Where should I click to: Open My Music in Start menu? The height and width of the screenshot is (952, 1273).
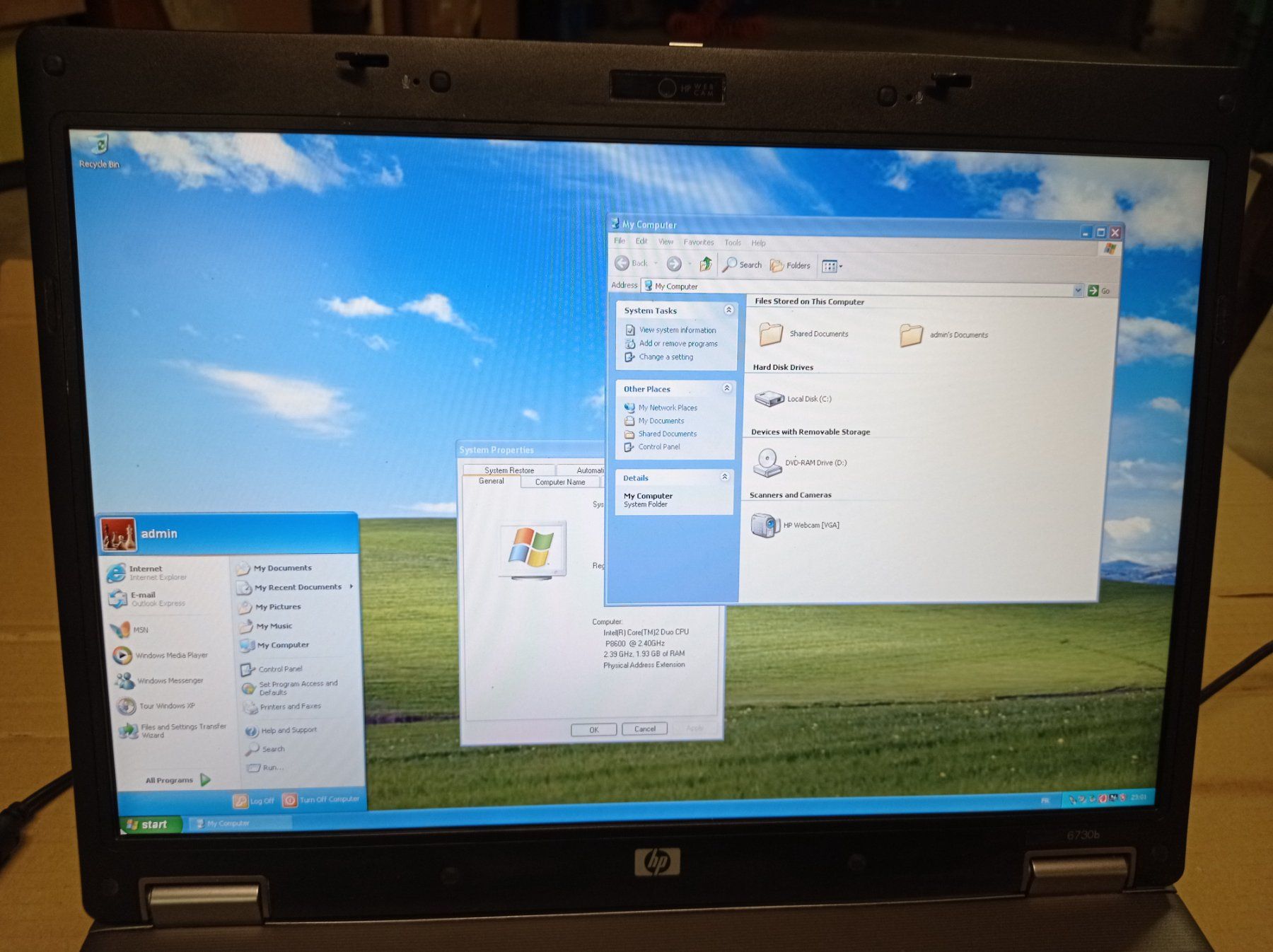(x=266, y=625)
